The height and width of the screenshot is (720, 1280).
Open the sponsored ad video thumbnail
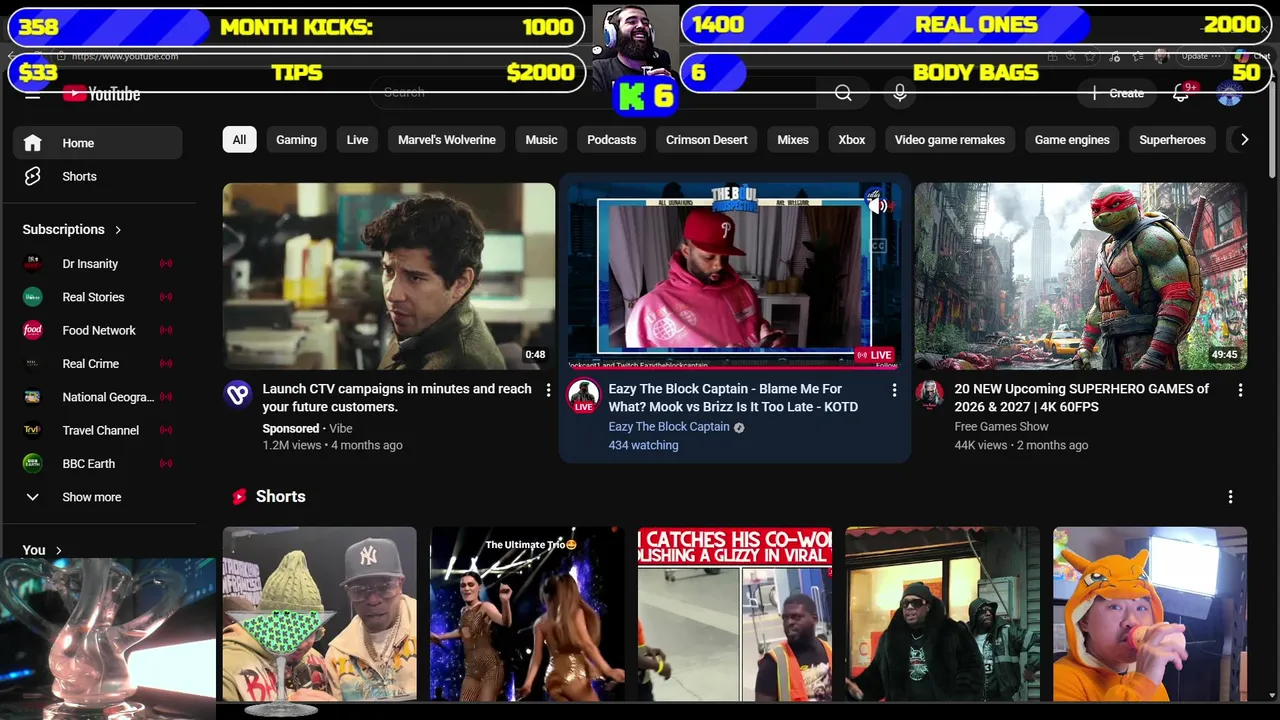[389, 276]
